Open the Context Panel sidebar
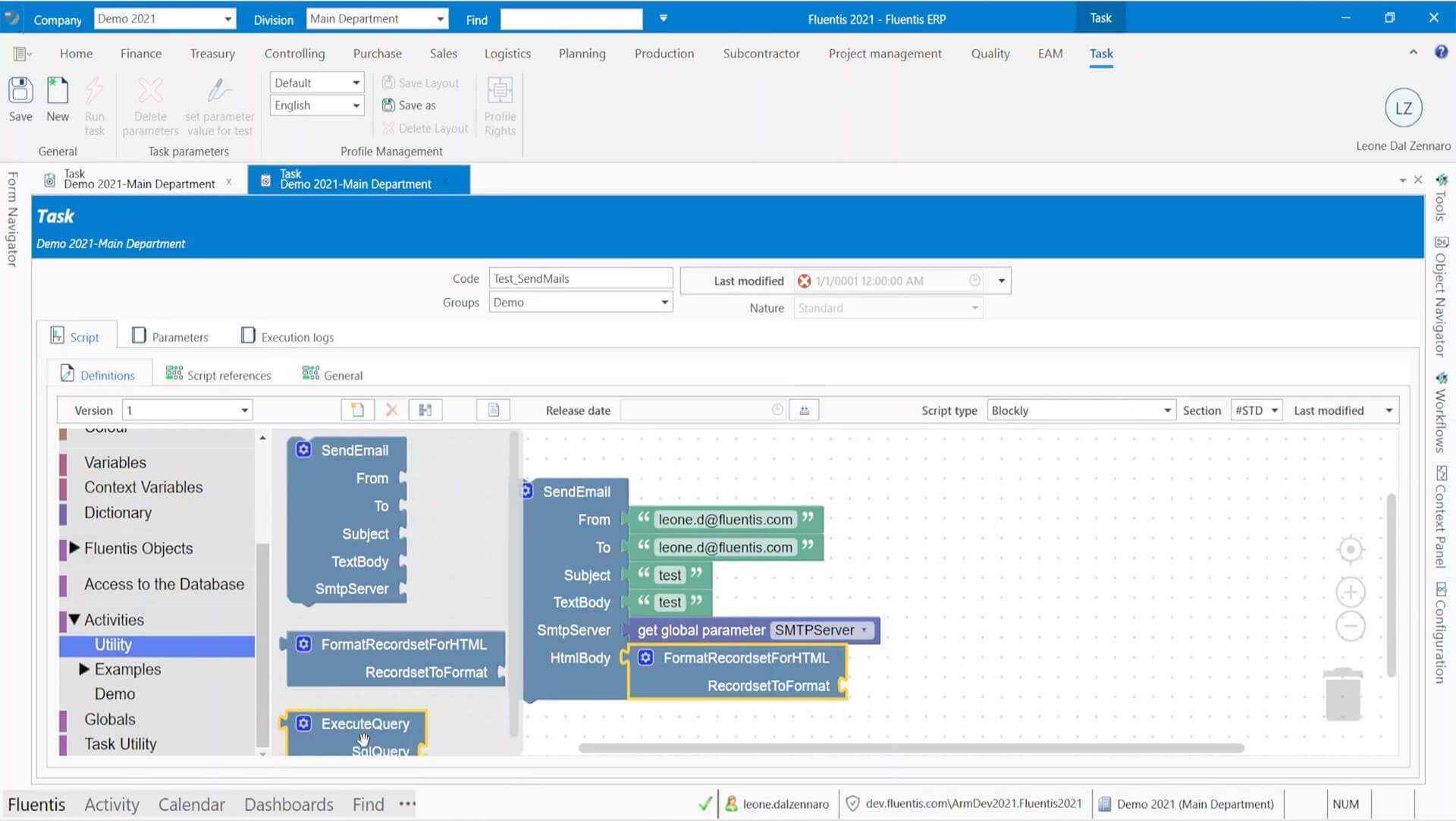This screenshot has height=821, width=1456. point(1441,517)
